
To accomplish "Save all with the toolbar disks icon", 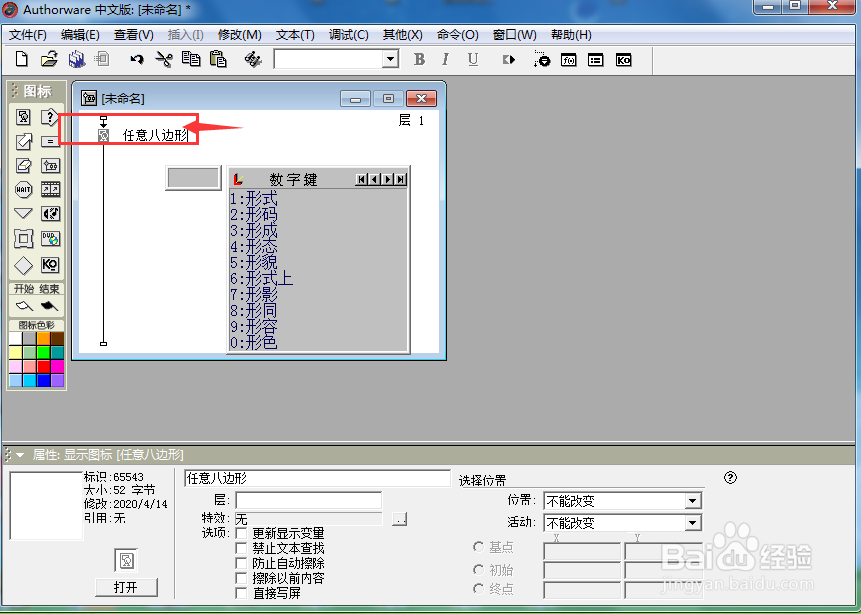I will click(77, 59).
